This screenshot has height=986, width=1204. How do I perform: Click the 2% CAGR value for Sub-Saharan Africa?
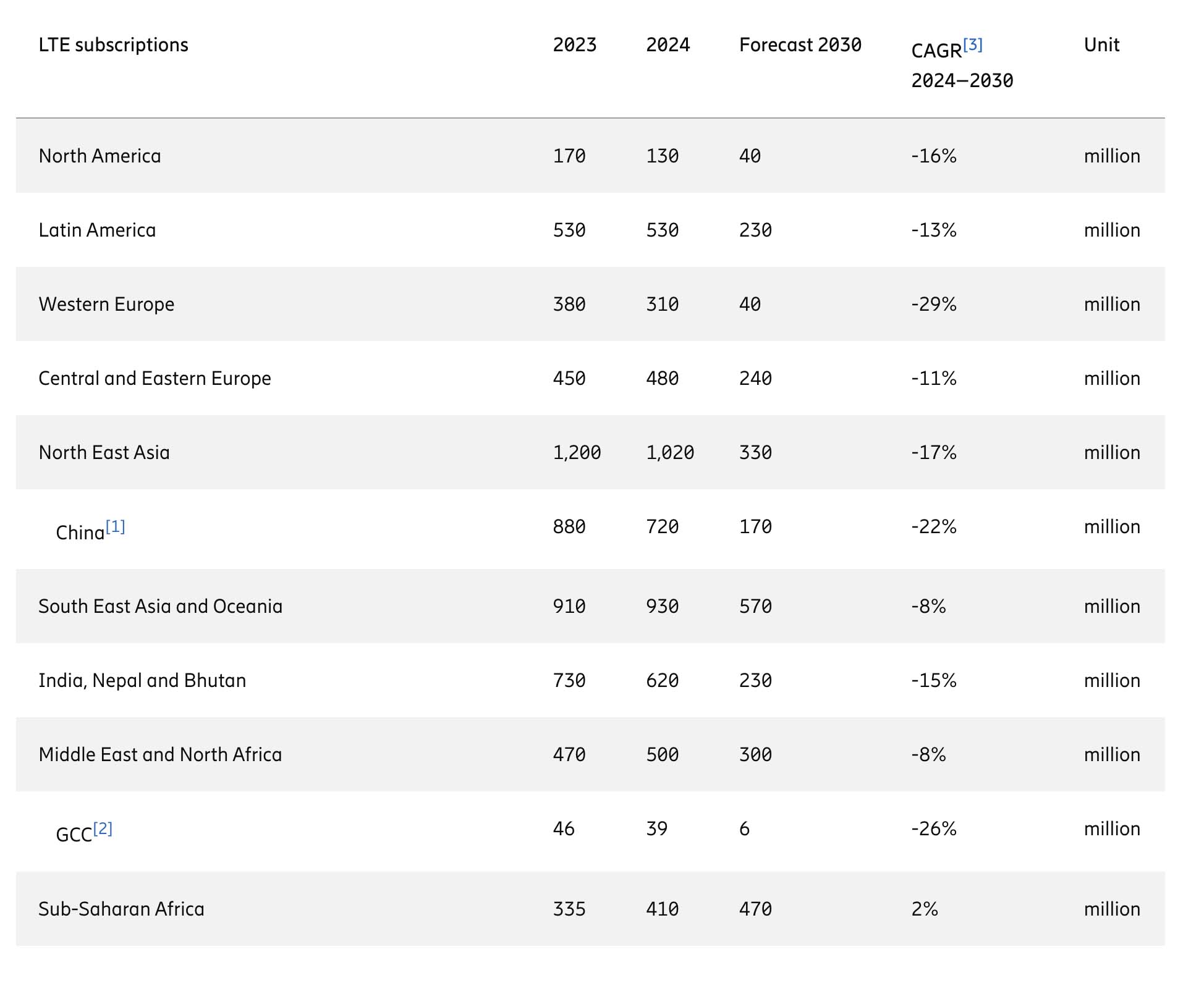pos(925,909)
